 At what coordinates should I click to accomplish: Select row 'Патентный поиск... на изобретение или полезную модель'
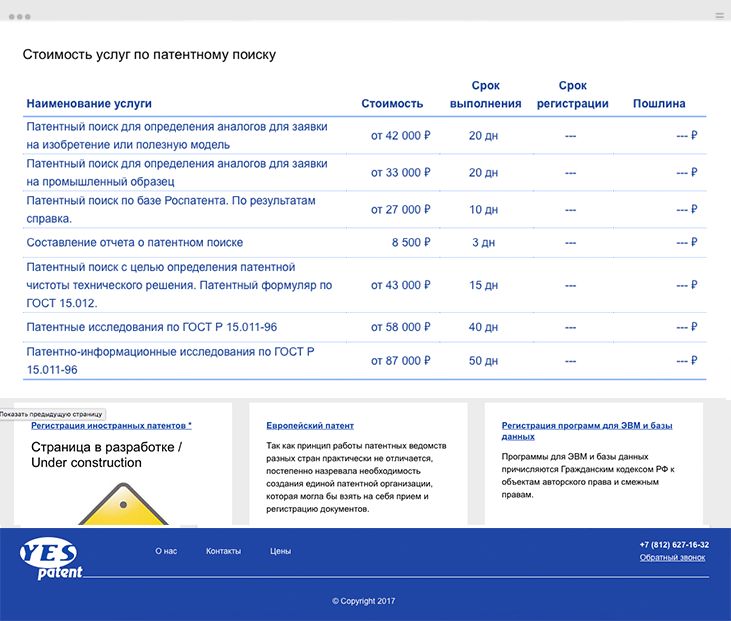tap(365, 136)
